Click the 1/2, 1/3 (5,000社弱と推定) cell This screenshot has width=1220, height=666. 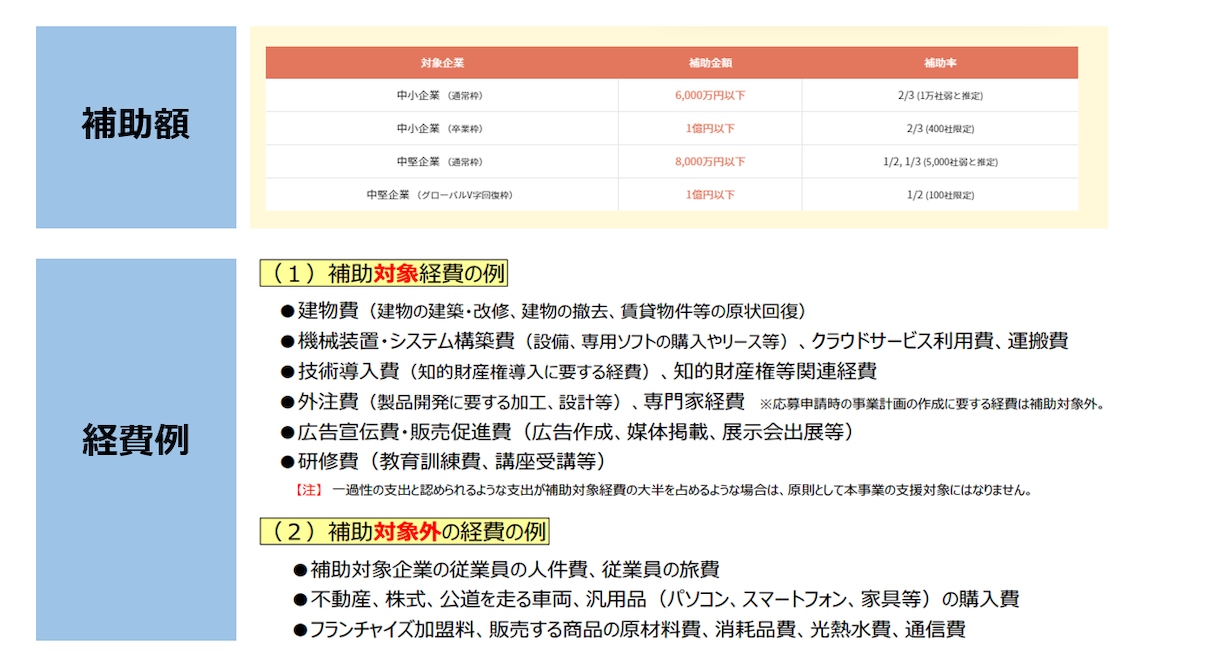940,162
